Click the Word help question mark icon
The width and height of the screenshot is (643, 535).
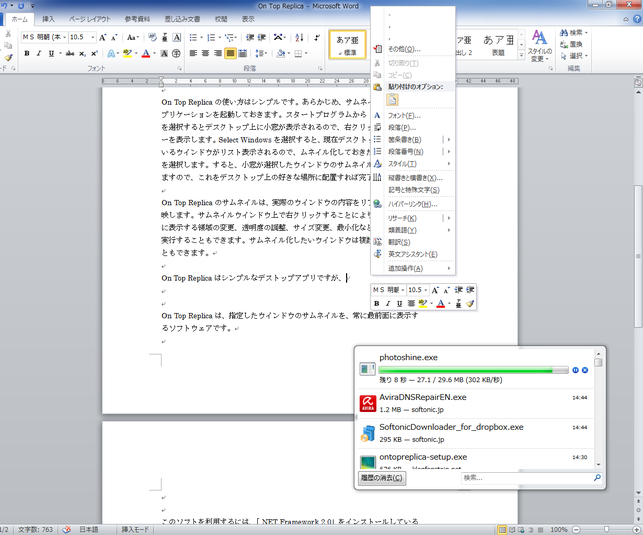tap(637, 19)
